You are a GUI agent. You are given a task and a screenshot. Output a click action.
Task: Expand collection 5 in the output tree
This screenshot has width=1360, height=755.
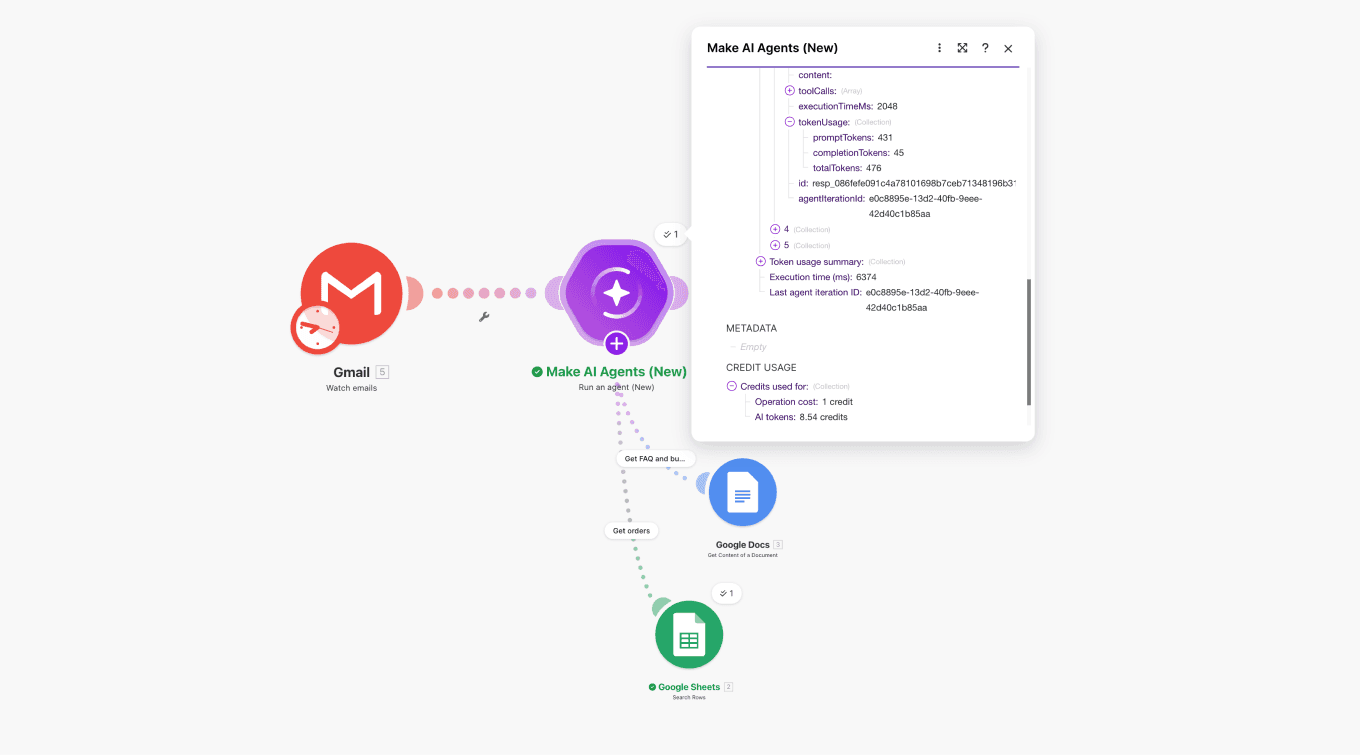pyautogui.click(x=775, y=244)
